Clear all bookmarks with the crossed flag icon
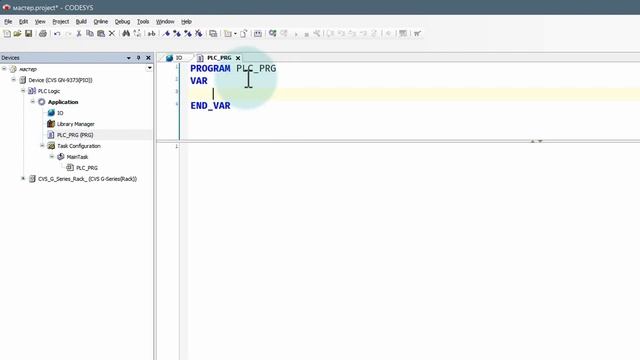Screen dimensions: 640x360 click(x=198, y=33)
